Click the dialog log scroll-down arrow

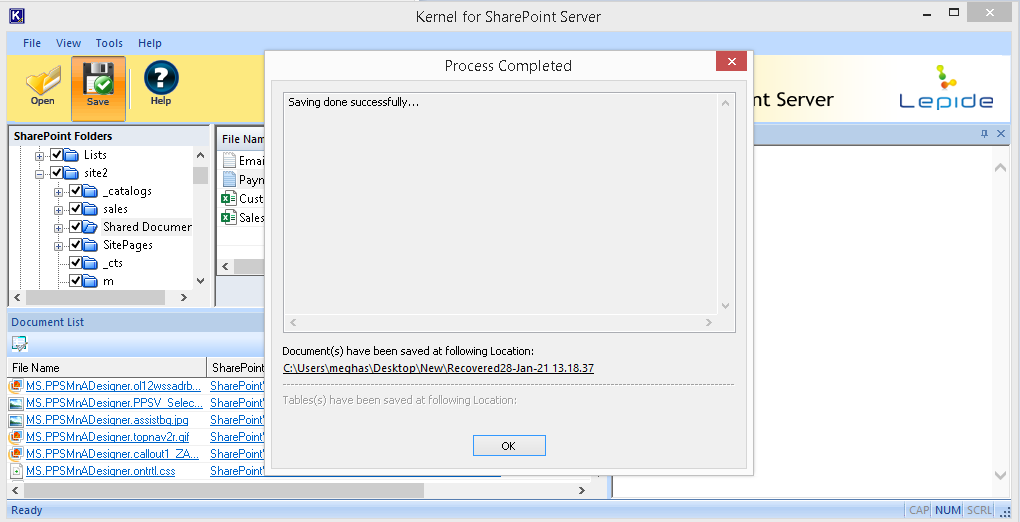725,306
